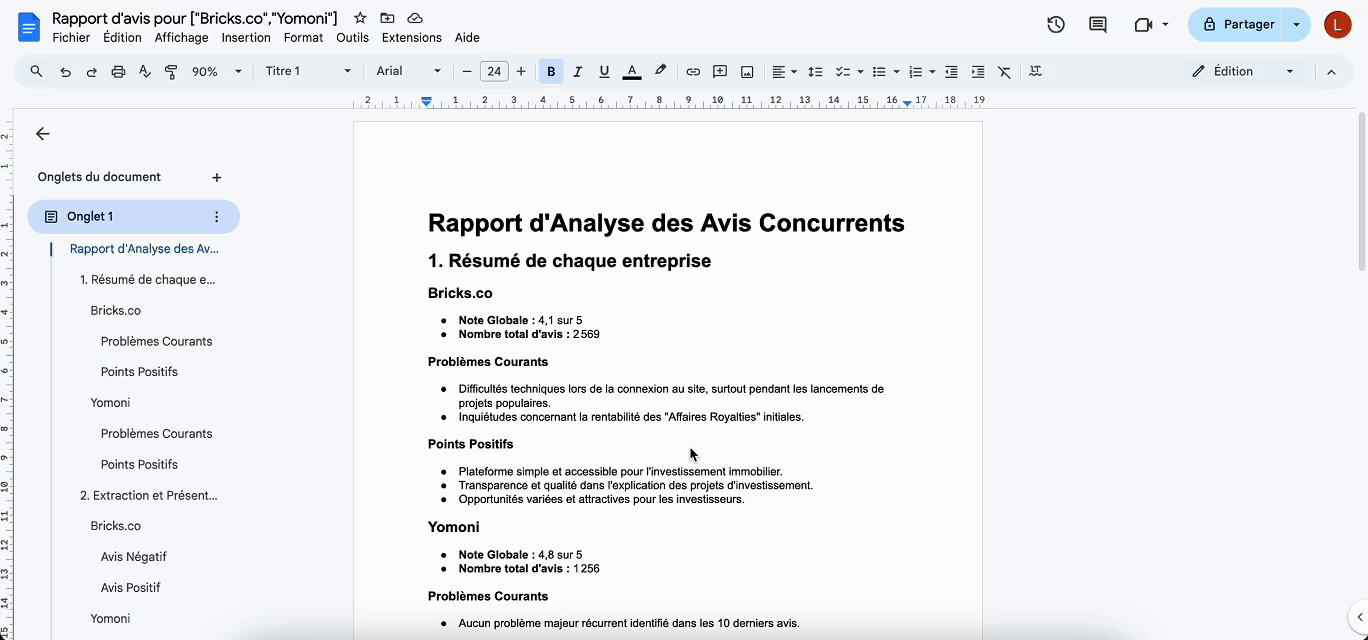Add a new document tab
This screenshot has width=1368, height=640.
pyautogui.click(x=217, y=177)
